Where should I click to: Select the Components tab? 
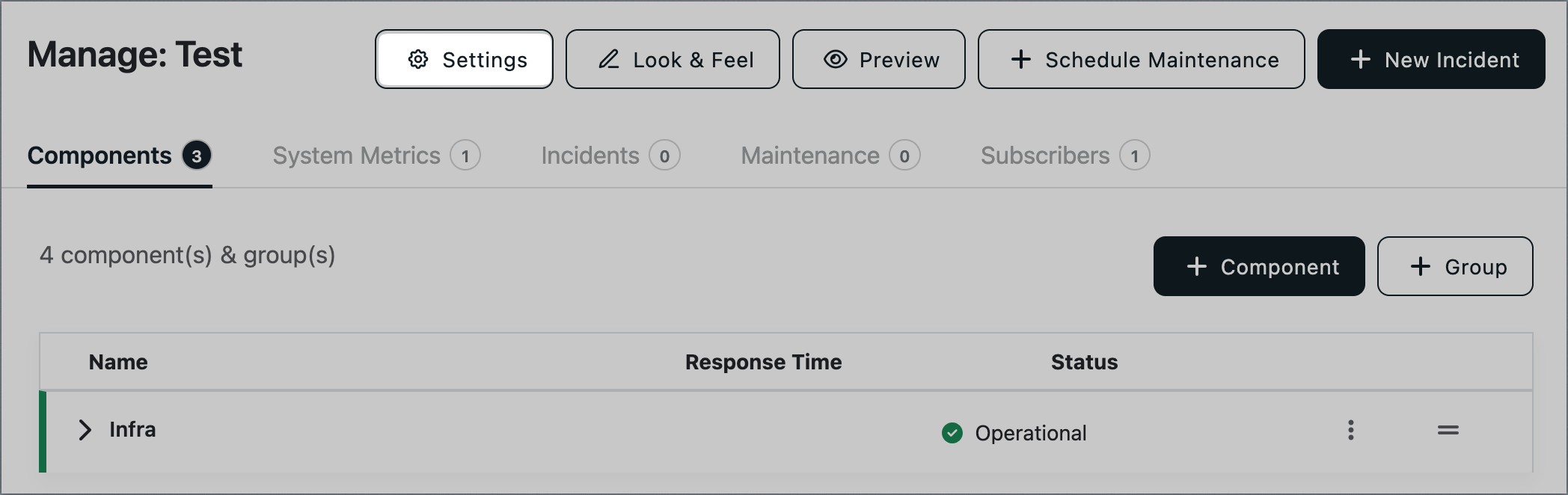pyautogui.click(x=120, y=156)
